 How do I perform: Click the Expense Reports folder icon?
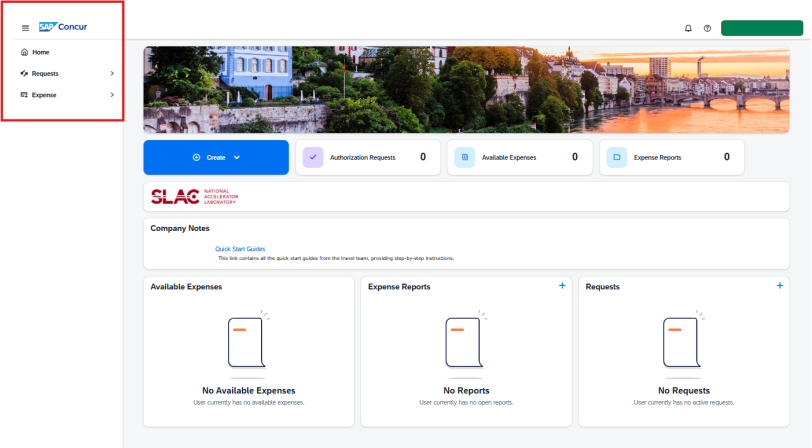coord(617,157)
